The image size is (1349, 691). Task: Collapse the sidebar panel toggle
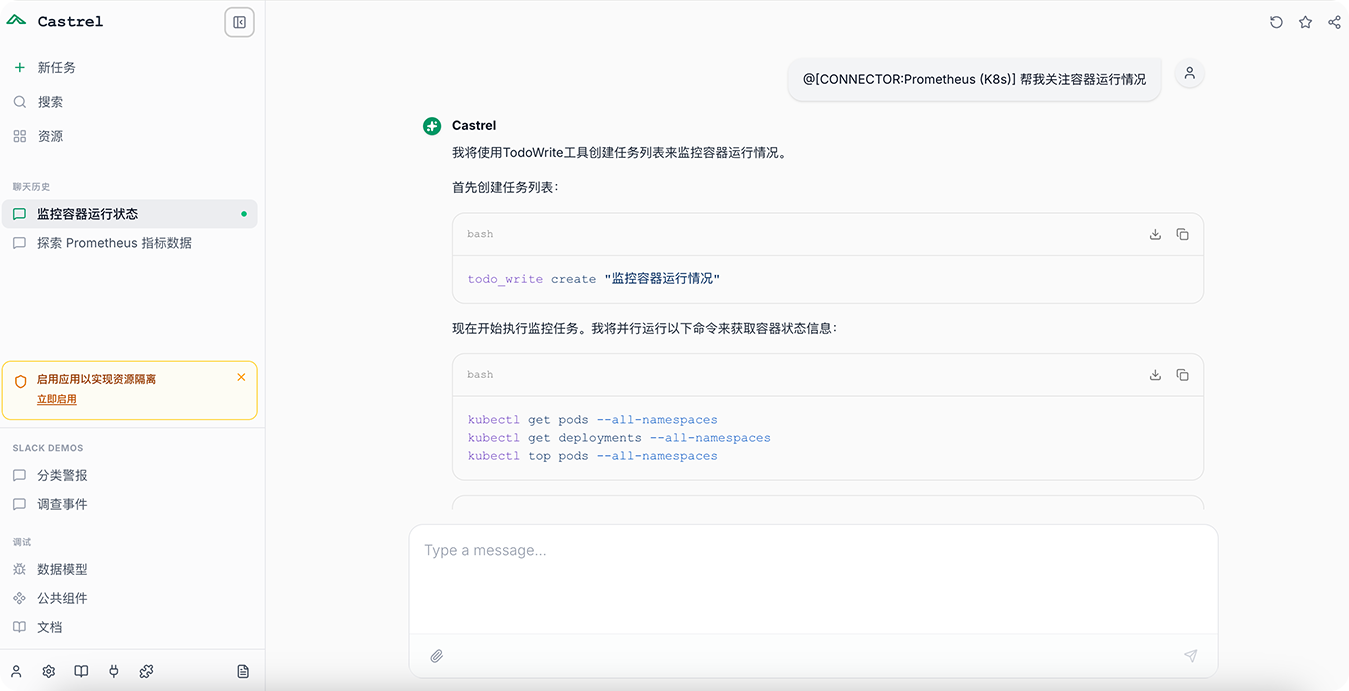[x=239, y=22]
